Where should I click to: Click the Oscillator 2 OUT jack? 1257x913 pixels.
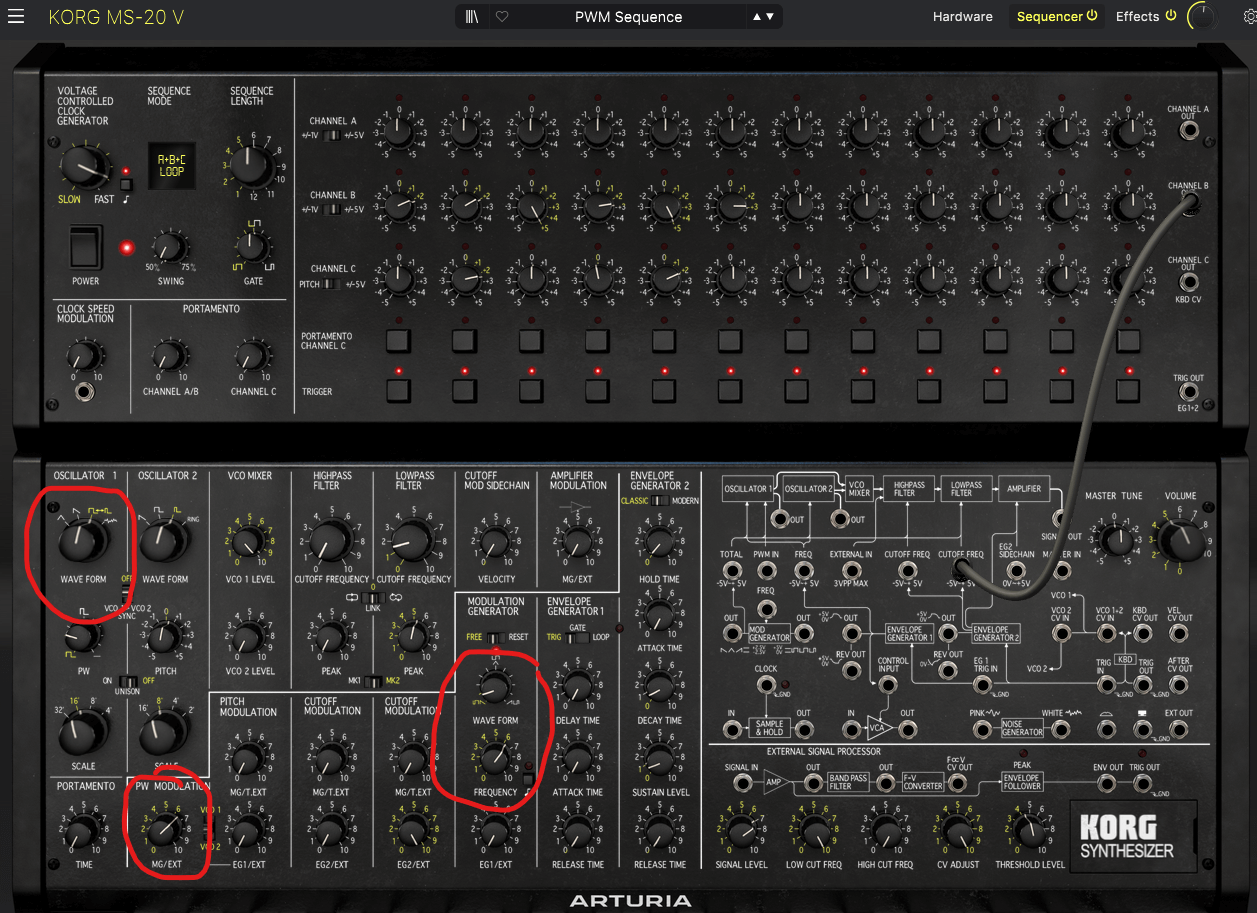840,519
